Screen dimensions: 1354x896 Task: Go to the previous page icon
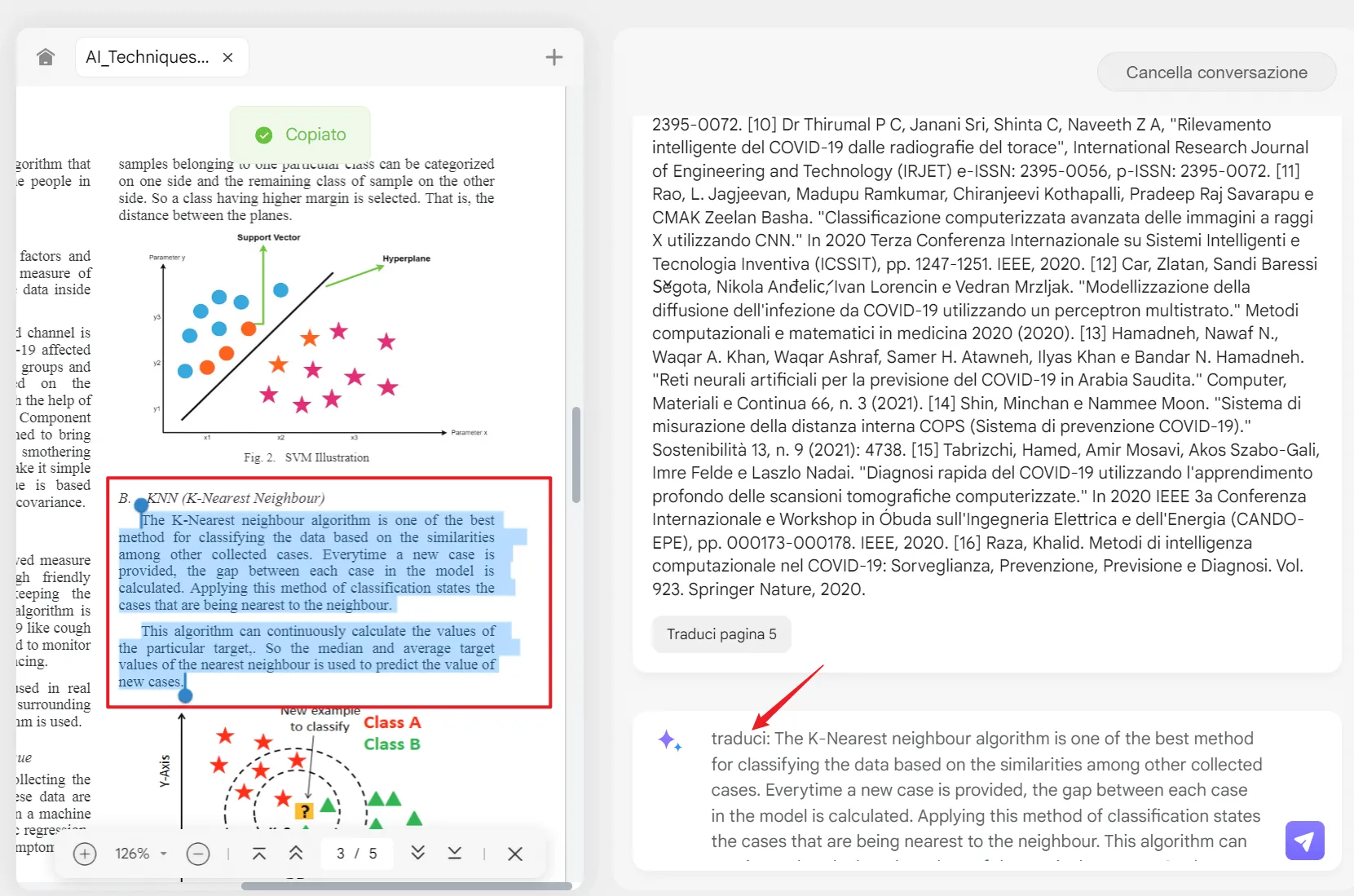[x=296, y=854]
